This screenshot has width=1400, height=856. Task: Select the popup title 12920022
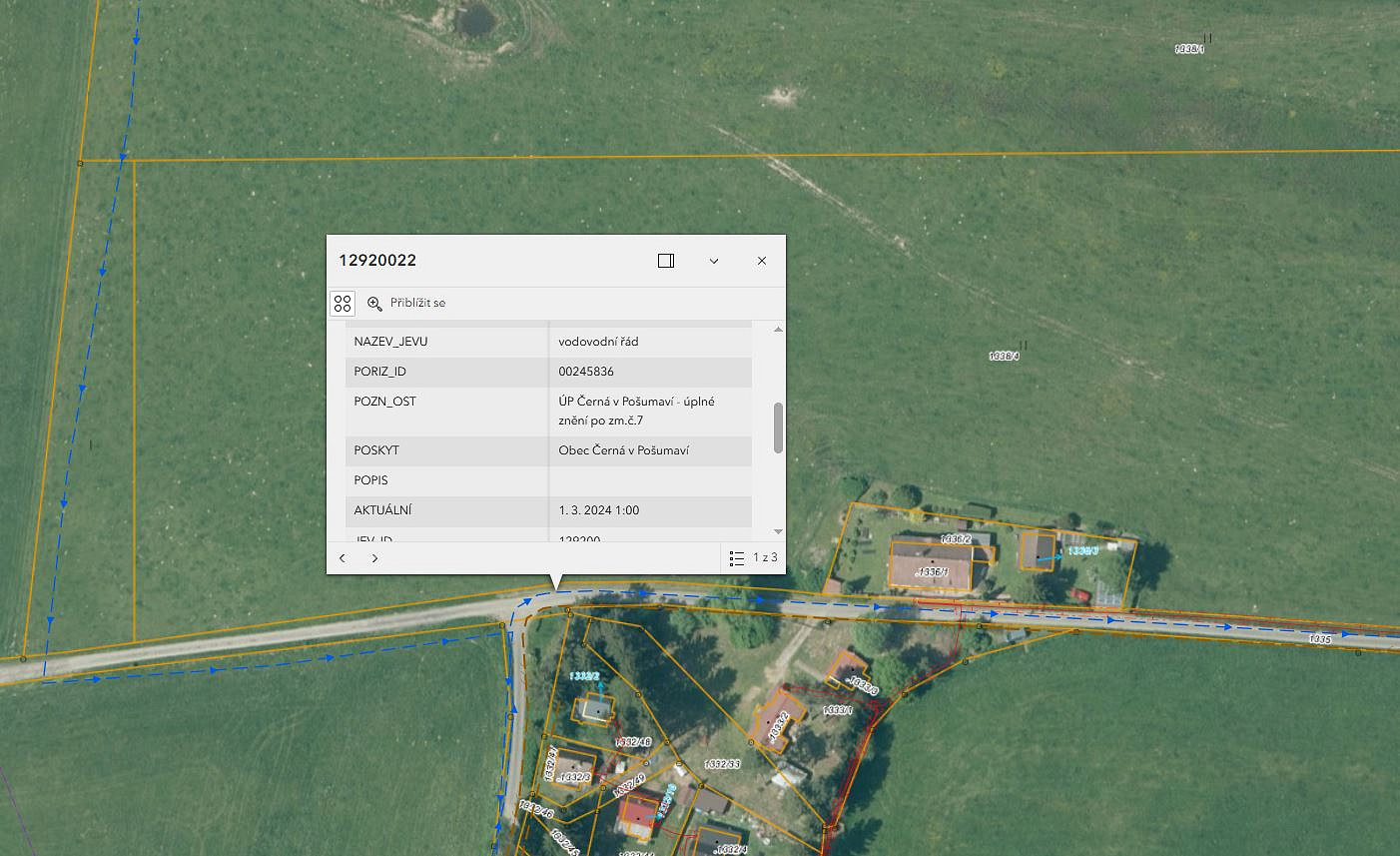click(377, 261)
